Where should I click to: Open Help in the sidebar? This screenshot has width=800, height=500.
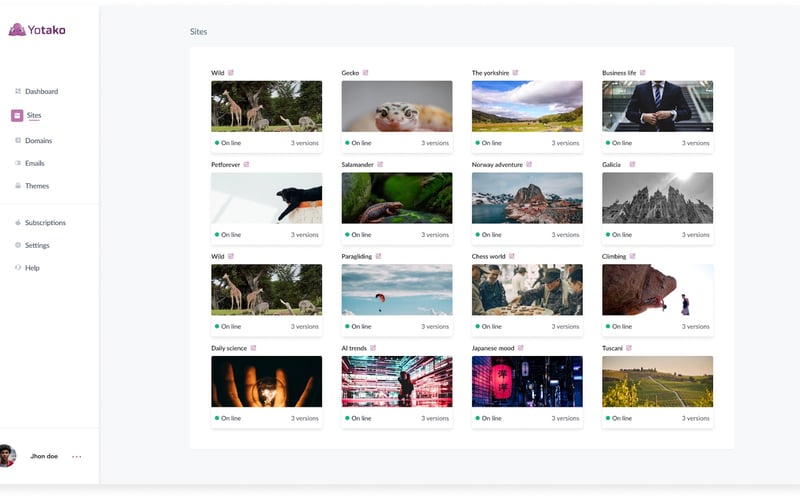[x=32, y=267]
